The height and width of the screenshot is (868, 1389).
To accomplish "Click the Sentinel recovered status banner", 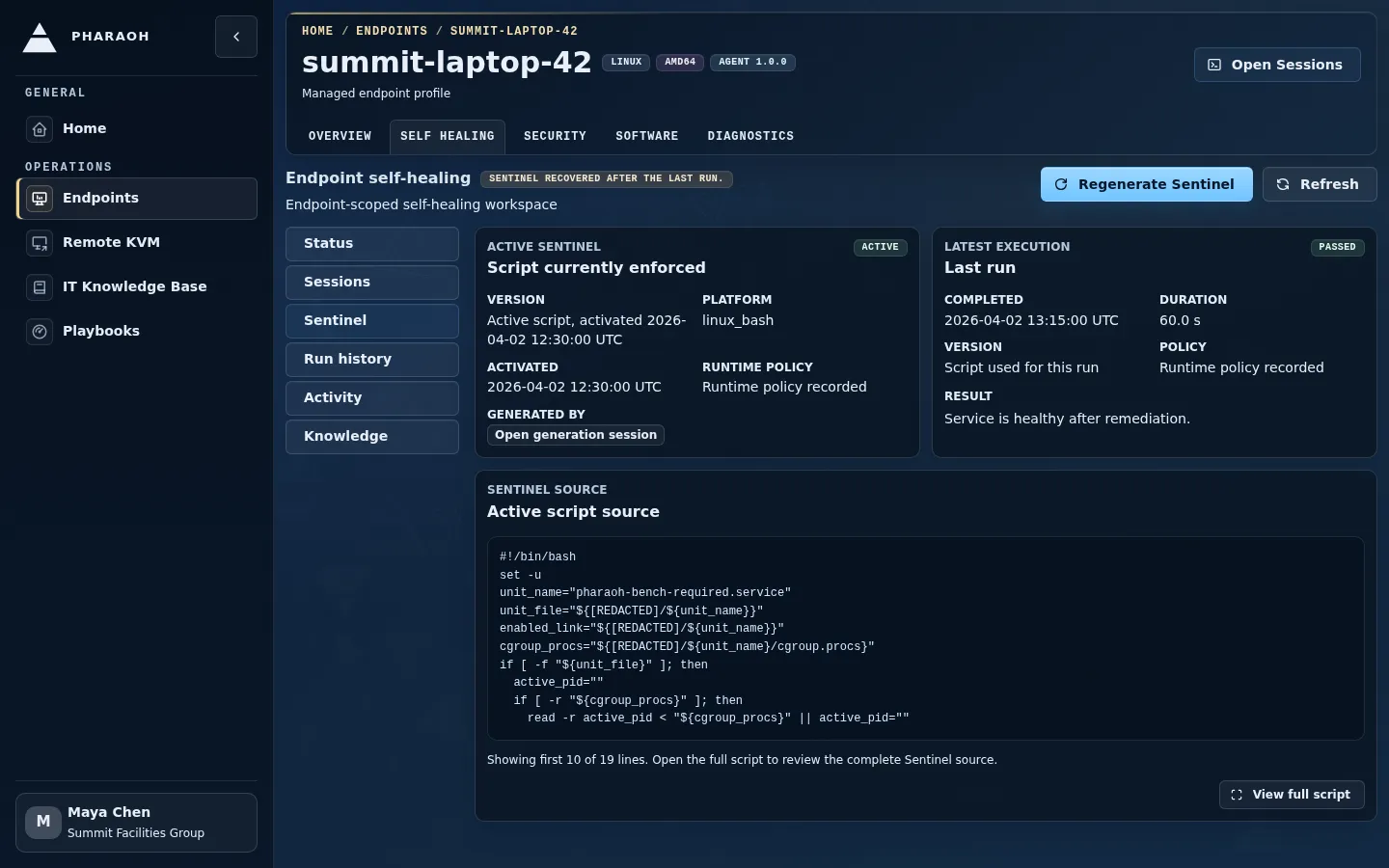I will (606, 178).
